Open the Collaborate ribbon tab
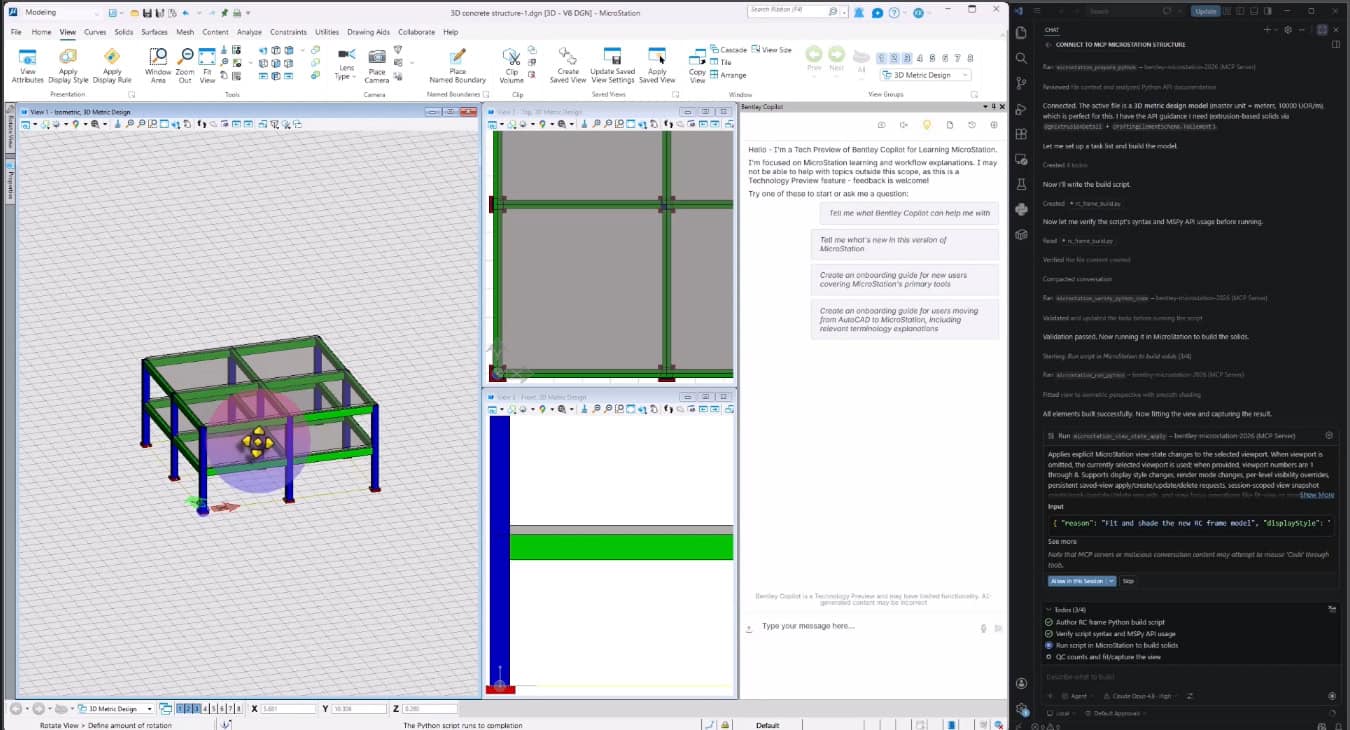 (x=417, y=32)
